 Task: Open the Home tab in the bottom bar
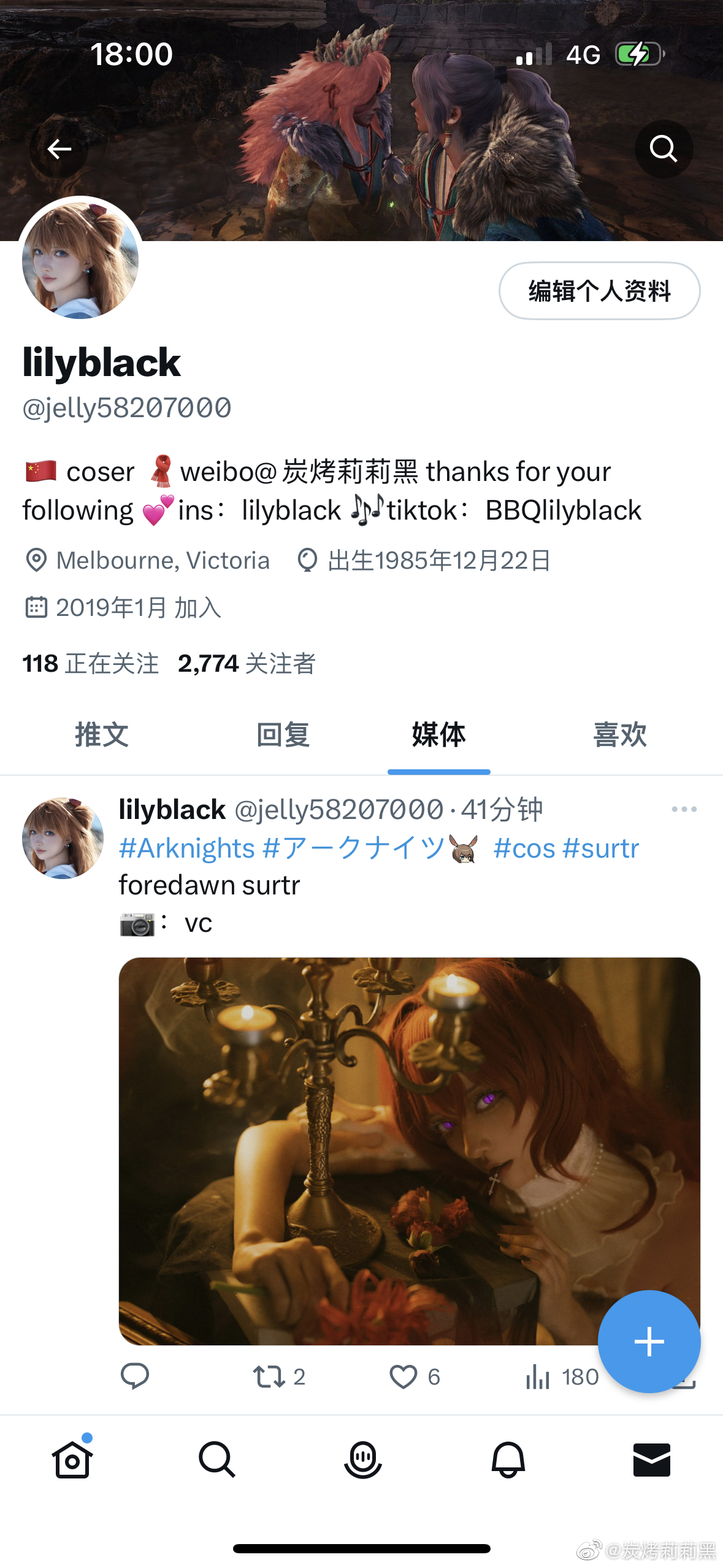pos(72,1459)
